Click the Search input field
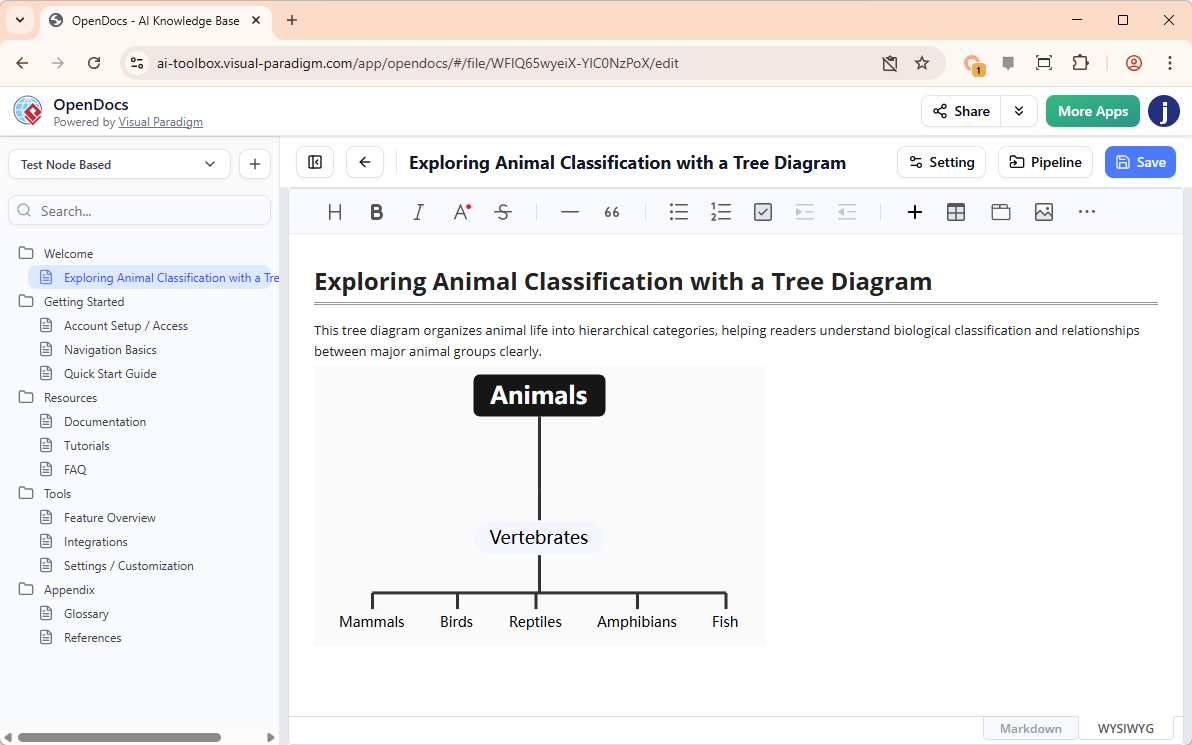Viewport: 1192px width, 745px height. pos(140,211)
